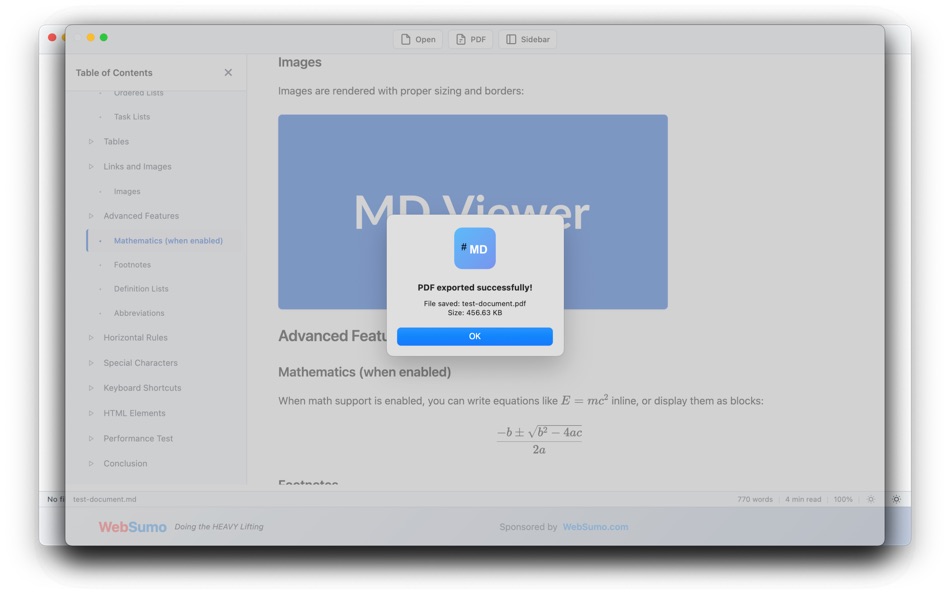Expand the Links and Images tree item

tap(91, 166)
